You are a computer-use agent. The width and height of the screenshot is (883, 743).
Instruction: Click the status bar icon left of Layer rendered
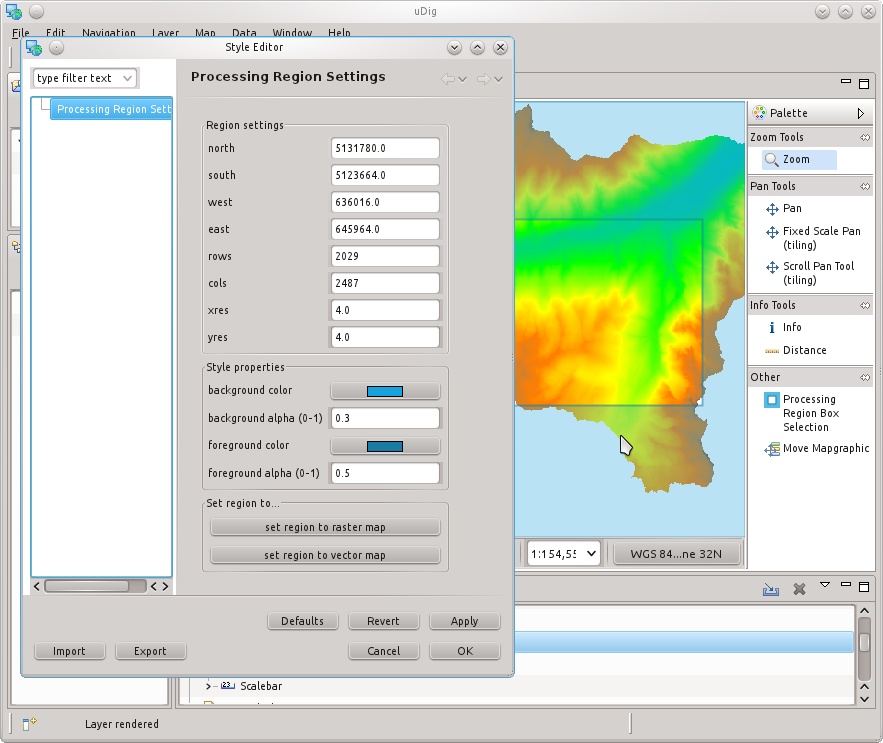coord(29,724)
